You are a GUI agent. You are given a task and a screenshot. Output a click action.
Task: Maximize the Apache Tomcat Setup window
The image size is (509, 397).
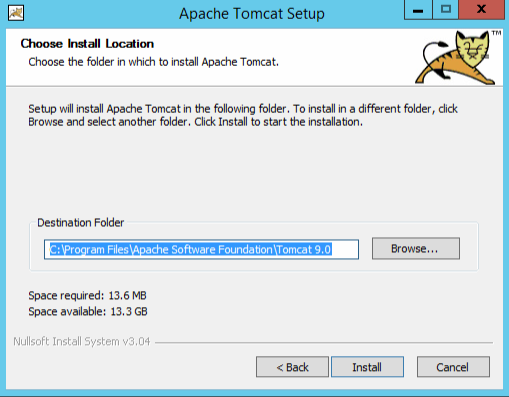coord(446,10)
